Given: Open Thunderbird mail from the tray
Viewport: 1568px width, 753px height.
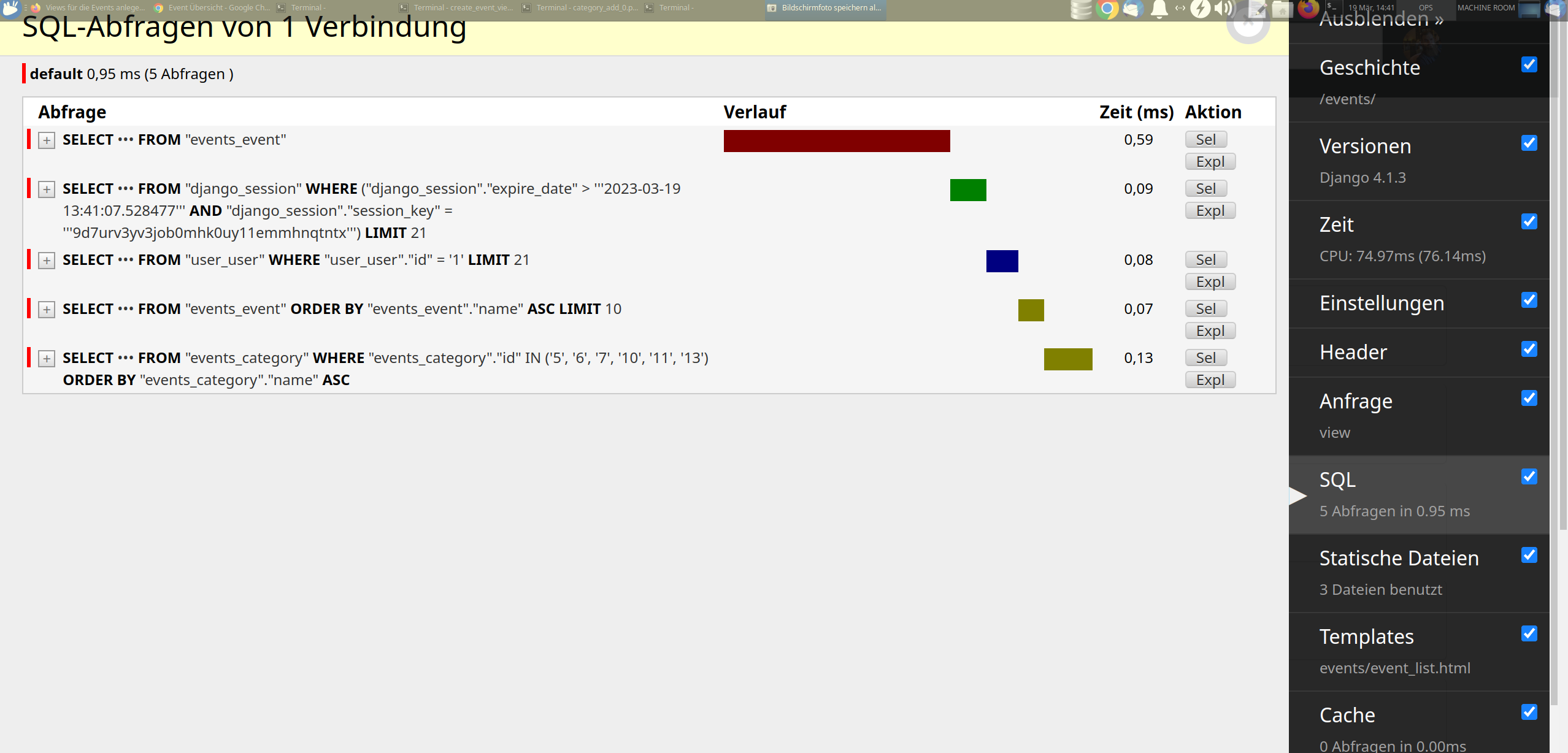Looking at the screenshot, I should (1132, 9).
